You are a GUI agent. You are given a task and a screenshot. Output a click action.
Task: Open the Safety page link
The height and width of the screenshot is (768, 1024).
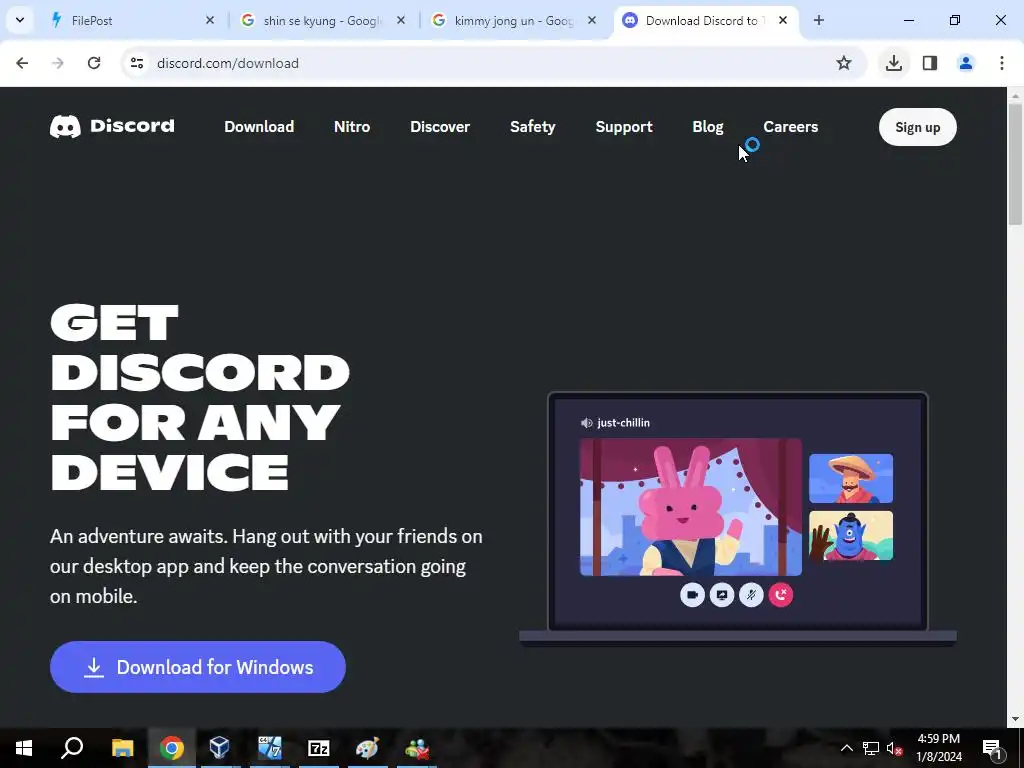point(533,127)
